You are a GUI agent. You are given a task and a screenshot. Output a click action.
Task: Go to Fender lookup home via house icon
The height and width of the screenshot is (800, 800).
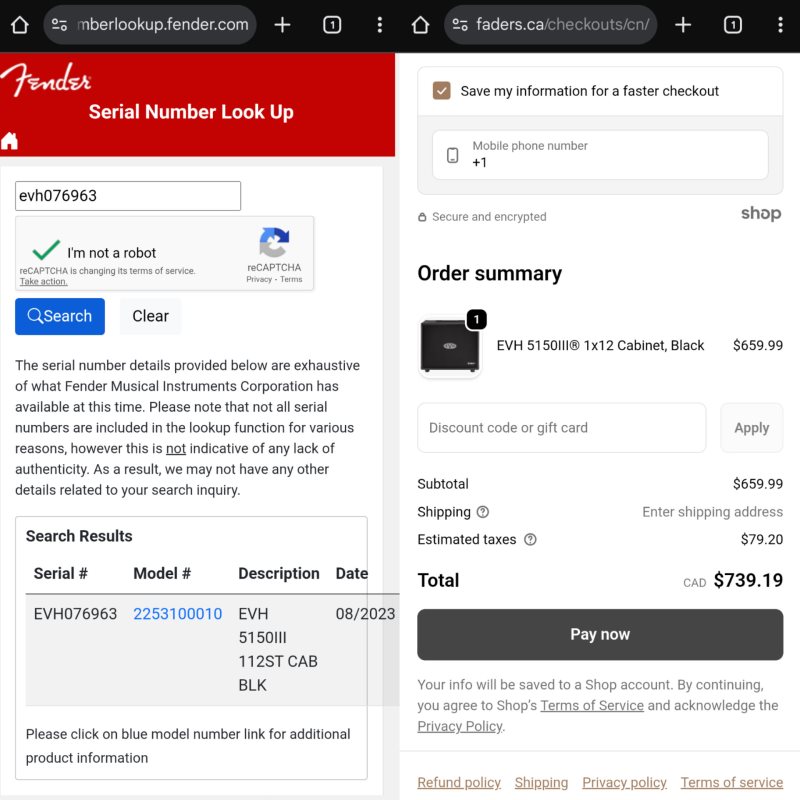(10, 141)
